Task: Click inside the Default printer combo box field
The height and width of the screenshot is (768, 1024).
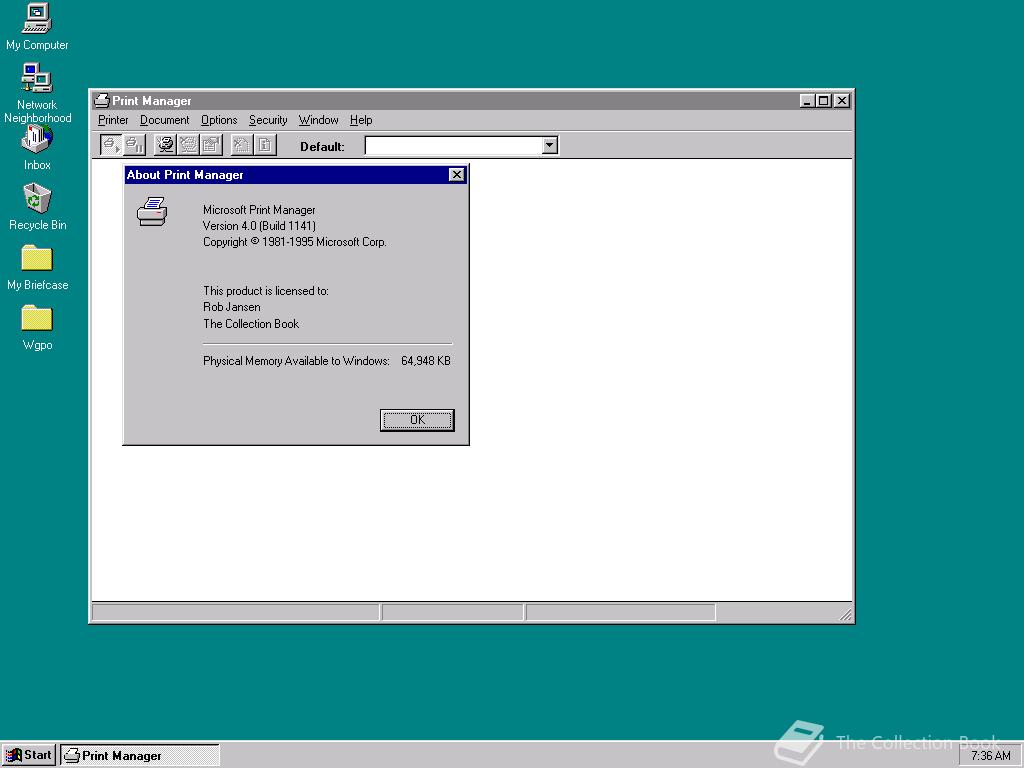Action: (453, 146)
